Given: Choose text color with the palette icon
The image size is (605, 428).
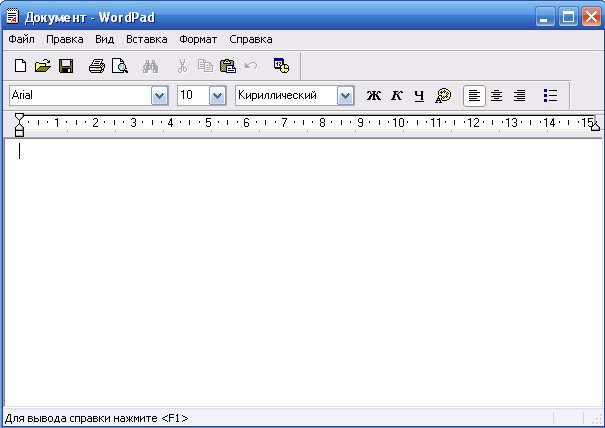Looking at the screenshot, I should click(443, 95).
